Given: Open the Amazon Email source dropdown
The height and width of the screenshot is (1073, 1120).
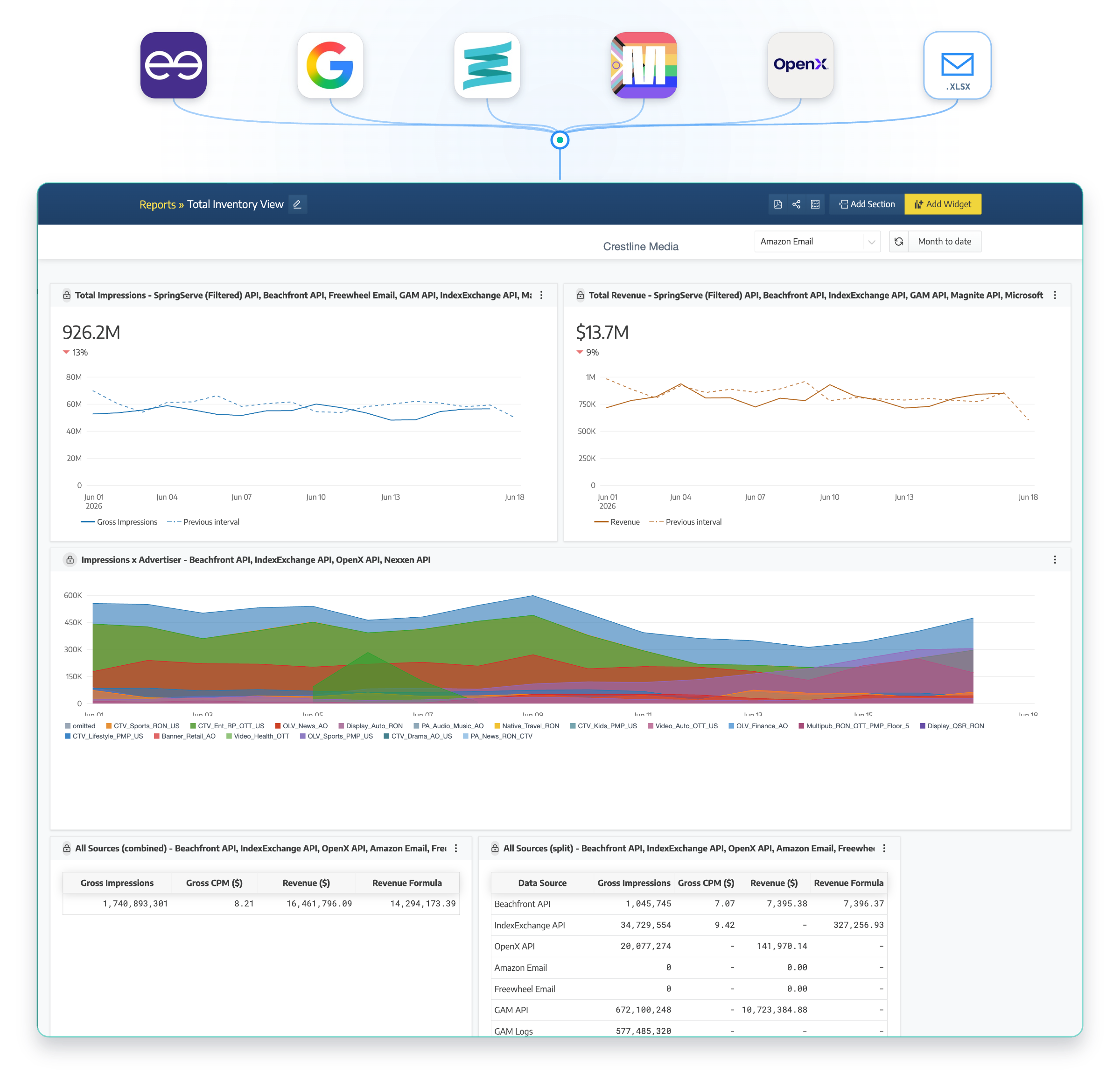Looking at the screenshot, I should coord(817,242).
